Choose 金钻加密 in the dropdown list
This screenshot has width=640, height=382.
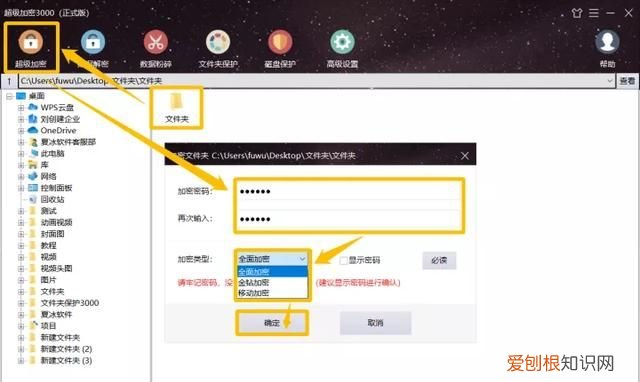tap(272, 282)
